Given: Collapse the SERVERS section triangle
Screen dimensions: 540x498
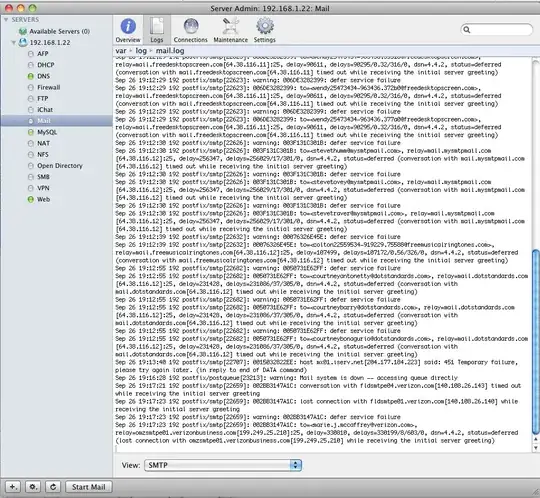Looking at the screenshot, I should point(6,20).
